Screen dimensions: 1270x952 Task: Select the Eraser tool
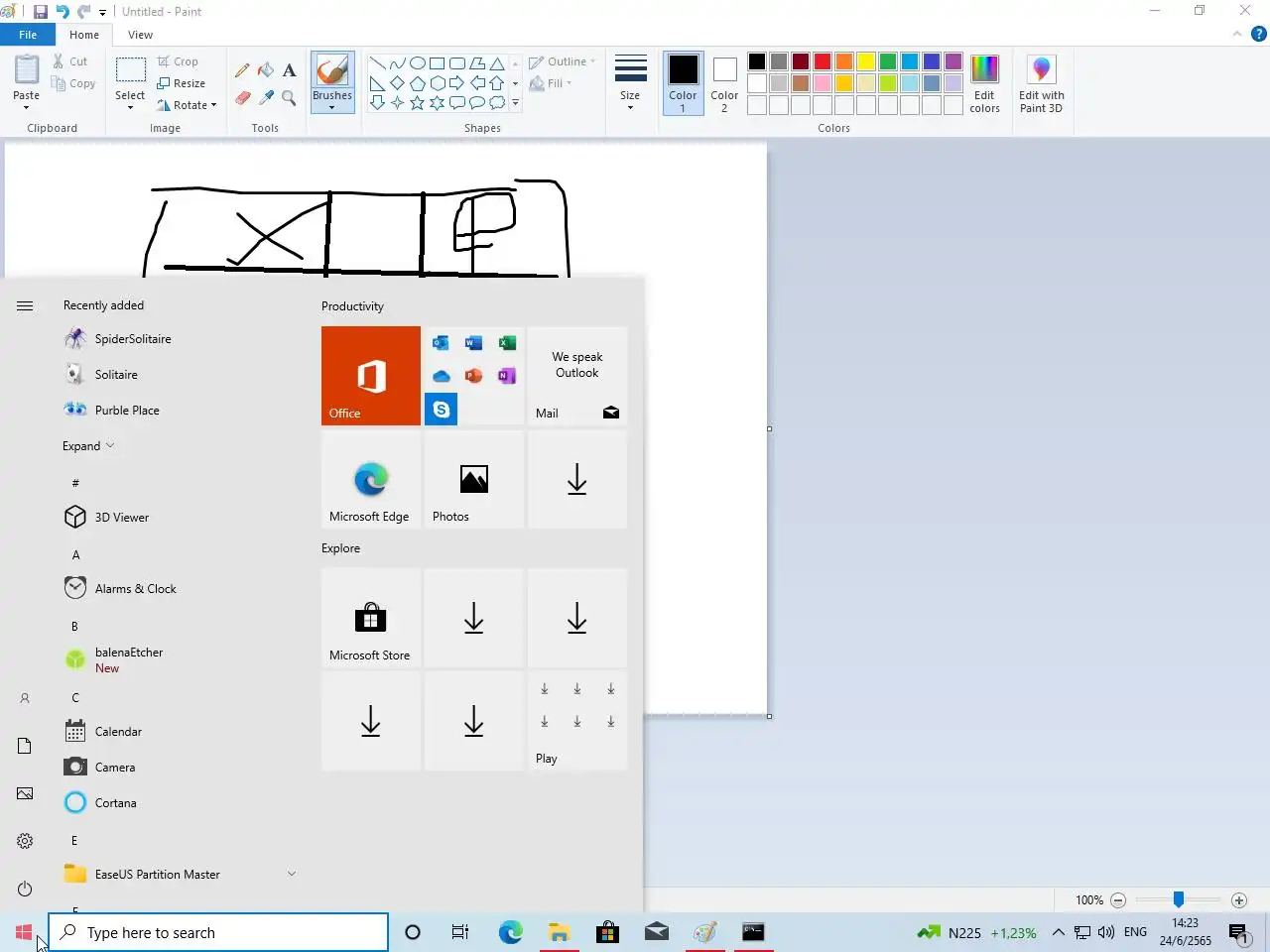coord(242,97)
